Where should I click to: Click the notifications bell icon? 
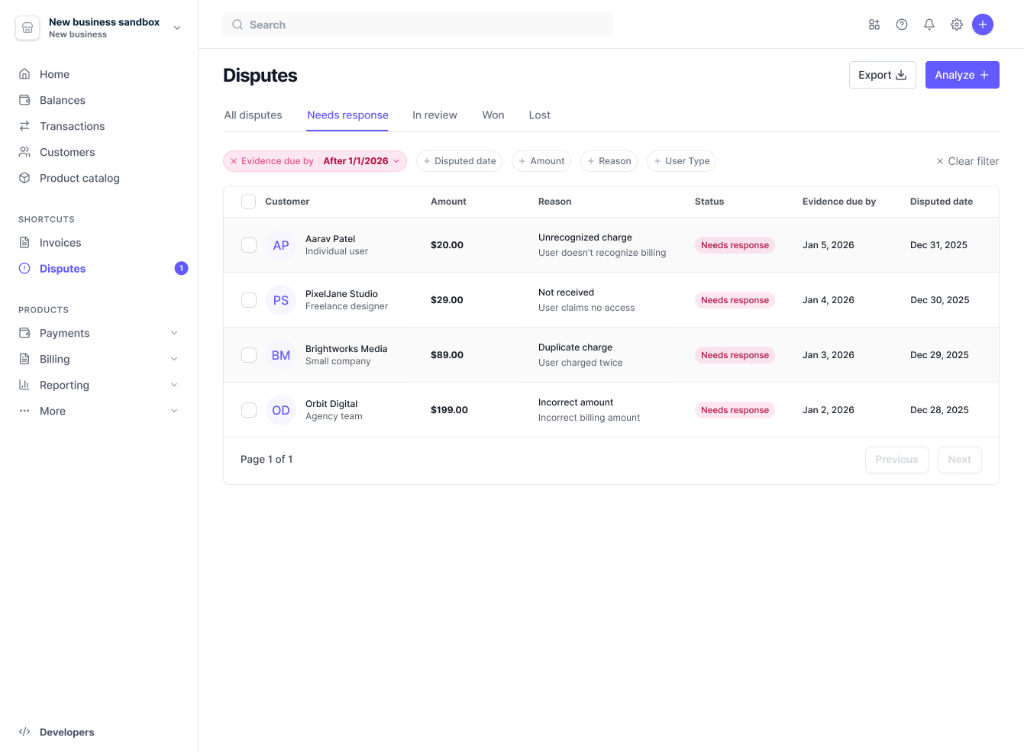929,24
